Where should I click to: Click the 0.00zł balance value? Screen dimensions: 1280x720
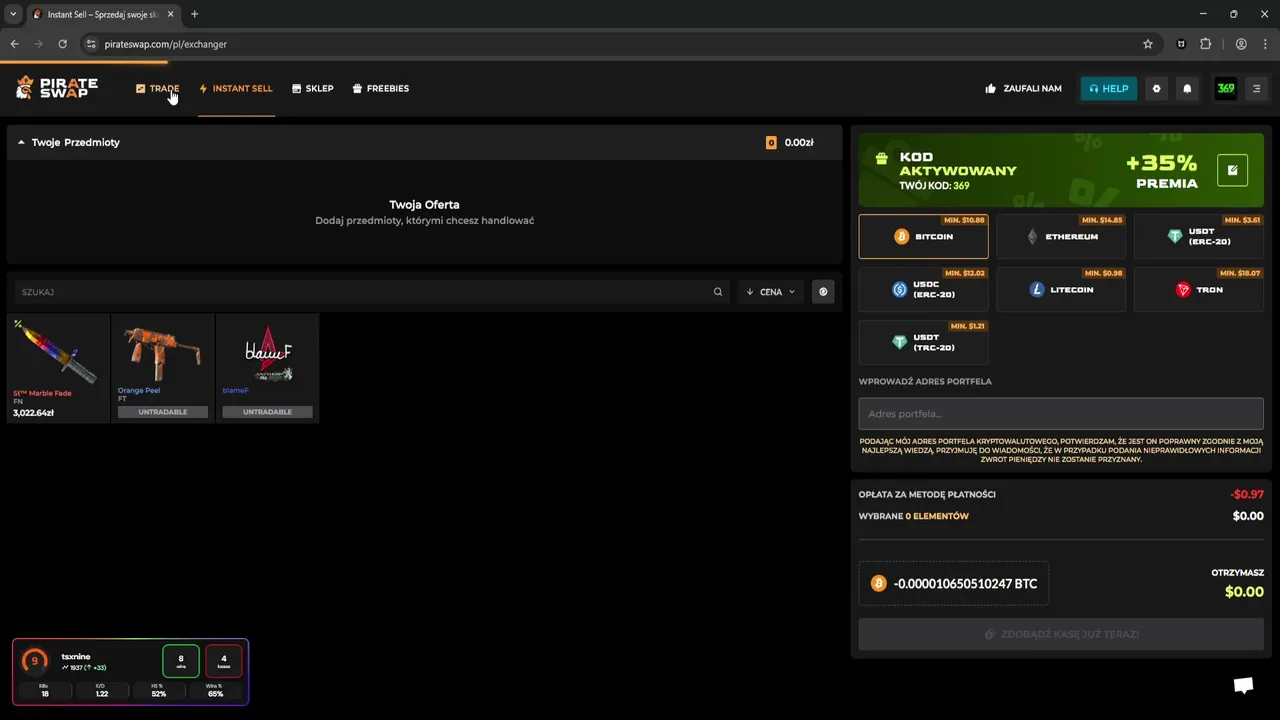coord(799,142)
